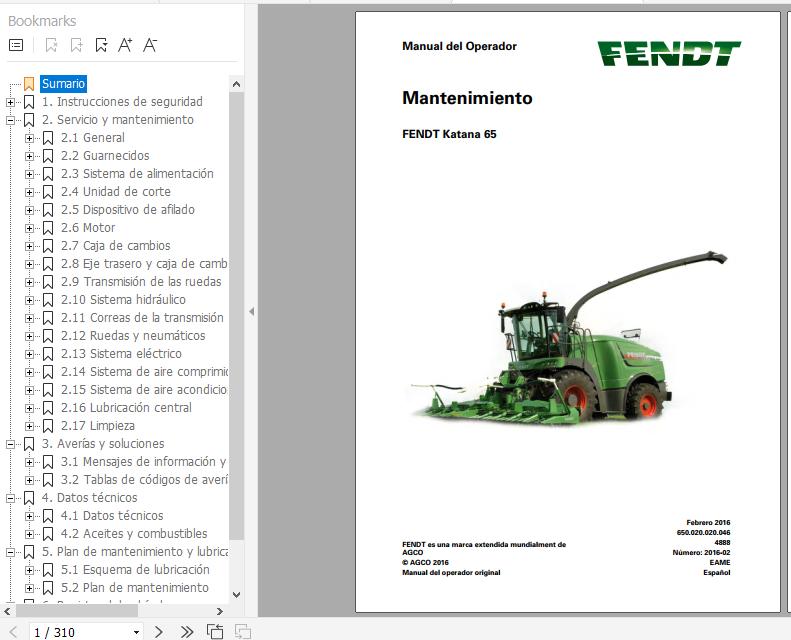Click the bookmarks vertical scrollbar thumb
This screenshot has width=791, height=640.
[236, 316]
